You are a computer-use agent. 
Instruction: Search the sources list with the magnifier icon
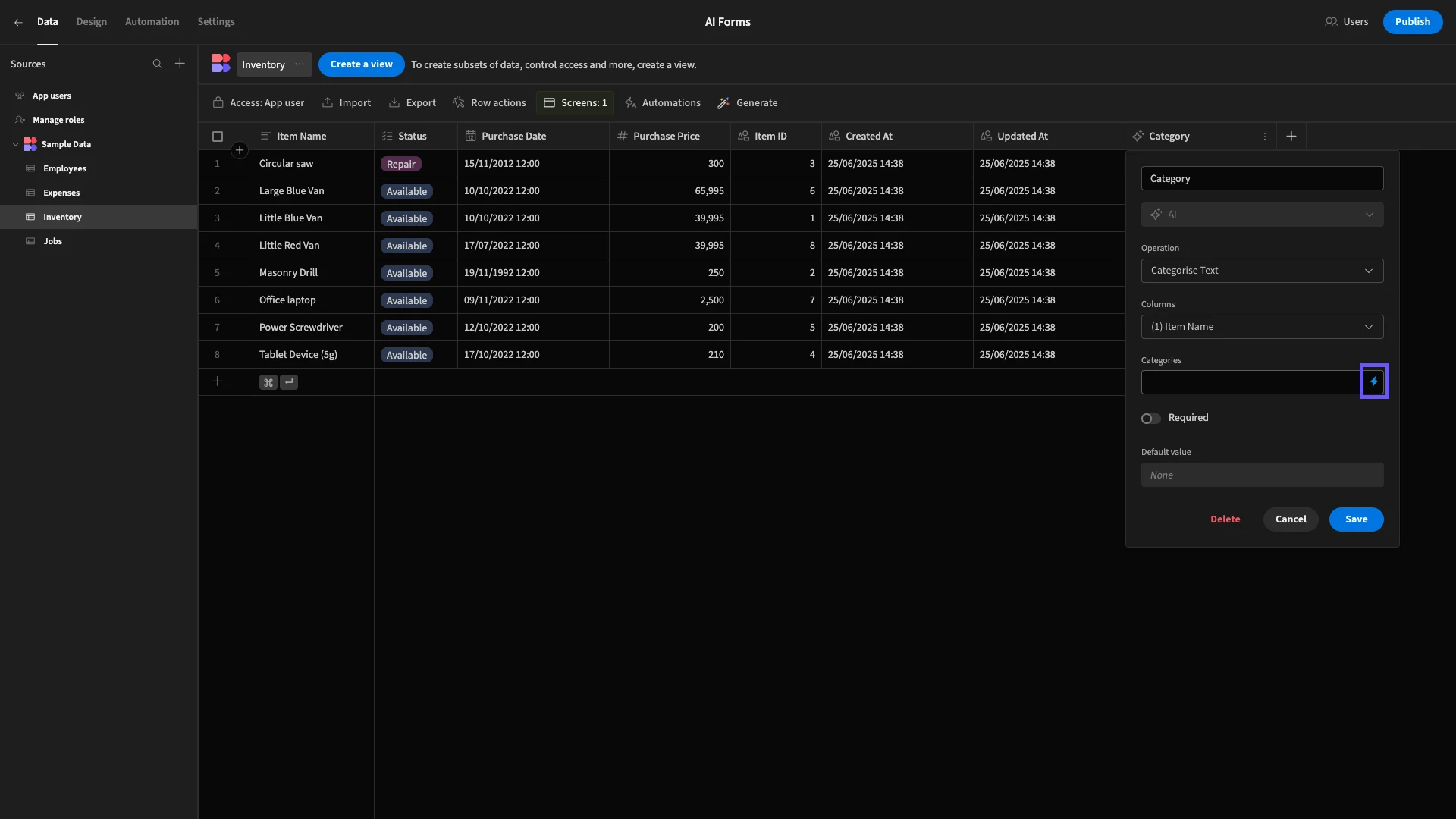tap(157, 64)
